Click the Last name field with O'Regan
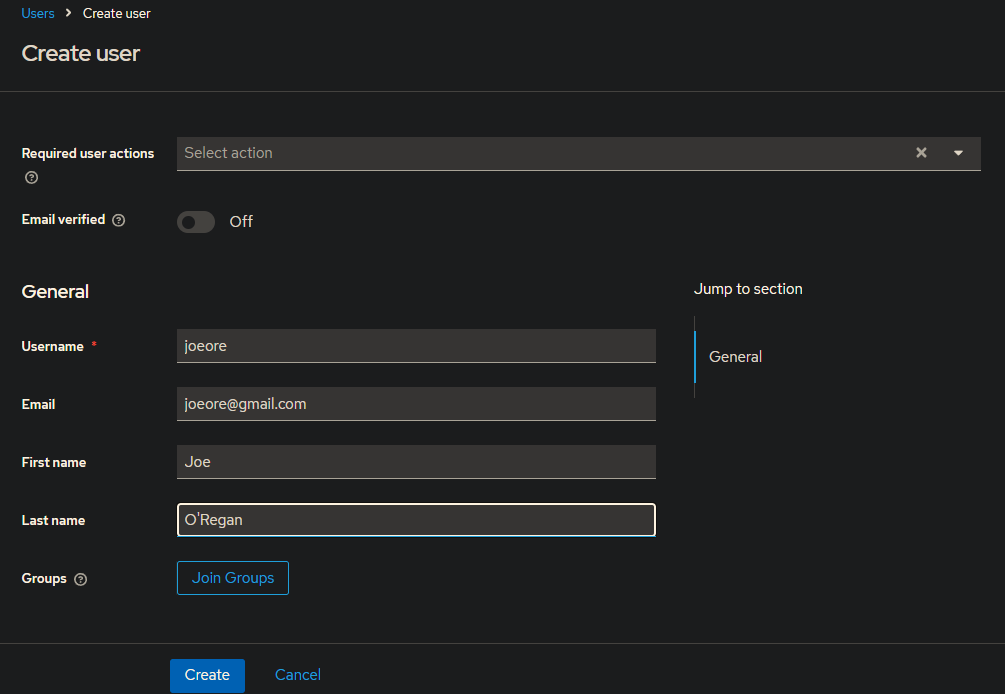This screenshot has height=694, width=1005. 416,520
